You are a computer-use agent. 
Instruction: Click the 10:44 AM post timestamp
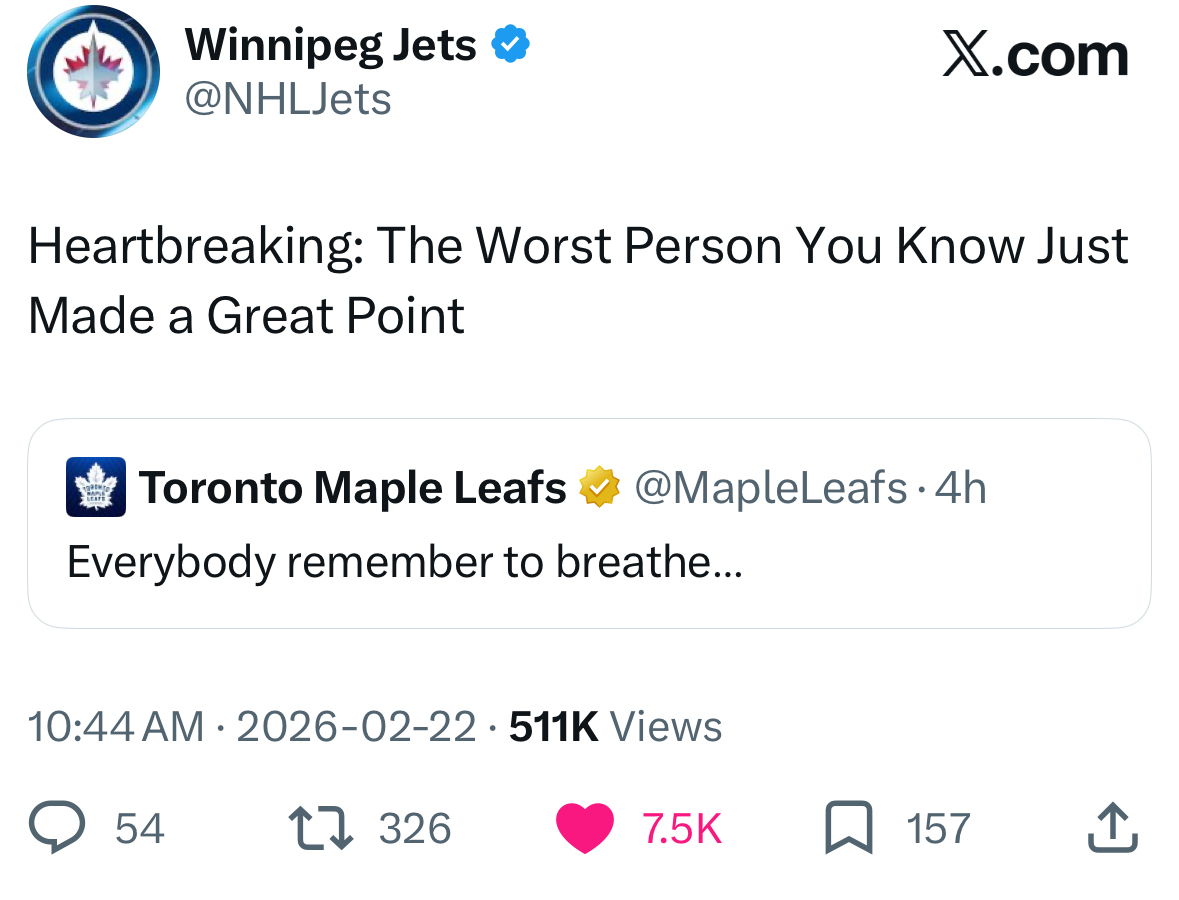click(116, 727)
